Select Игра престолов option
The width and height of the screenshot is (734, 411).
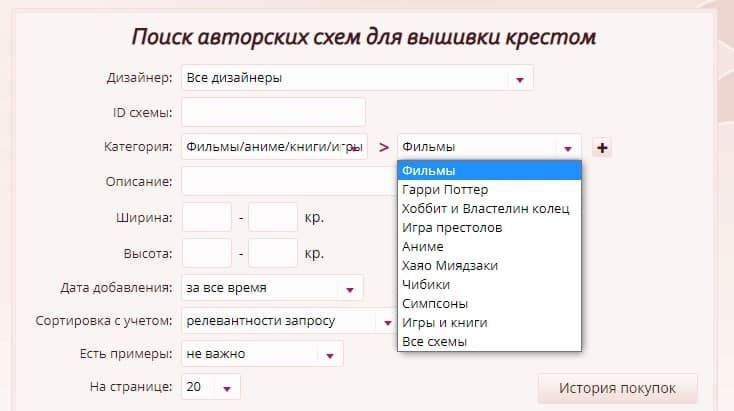tap(451, 227)
